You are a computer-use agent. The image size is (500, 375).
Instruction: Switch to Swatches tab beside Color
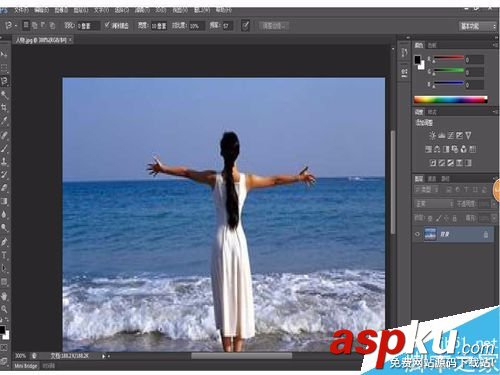(432, 45)
